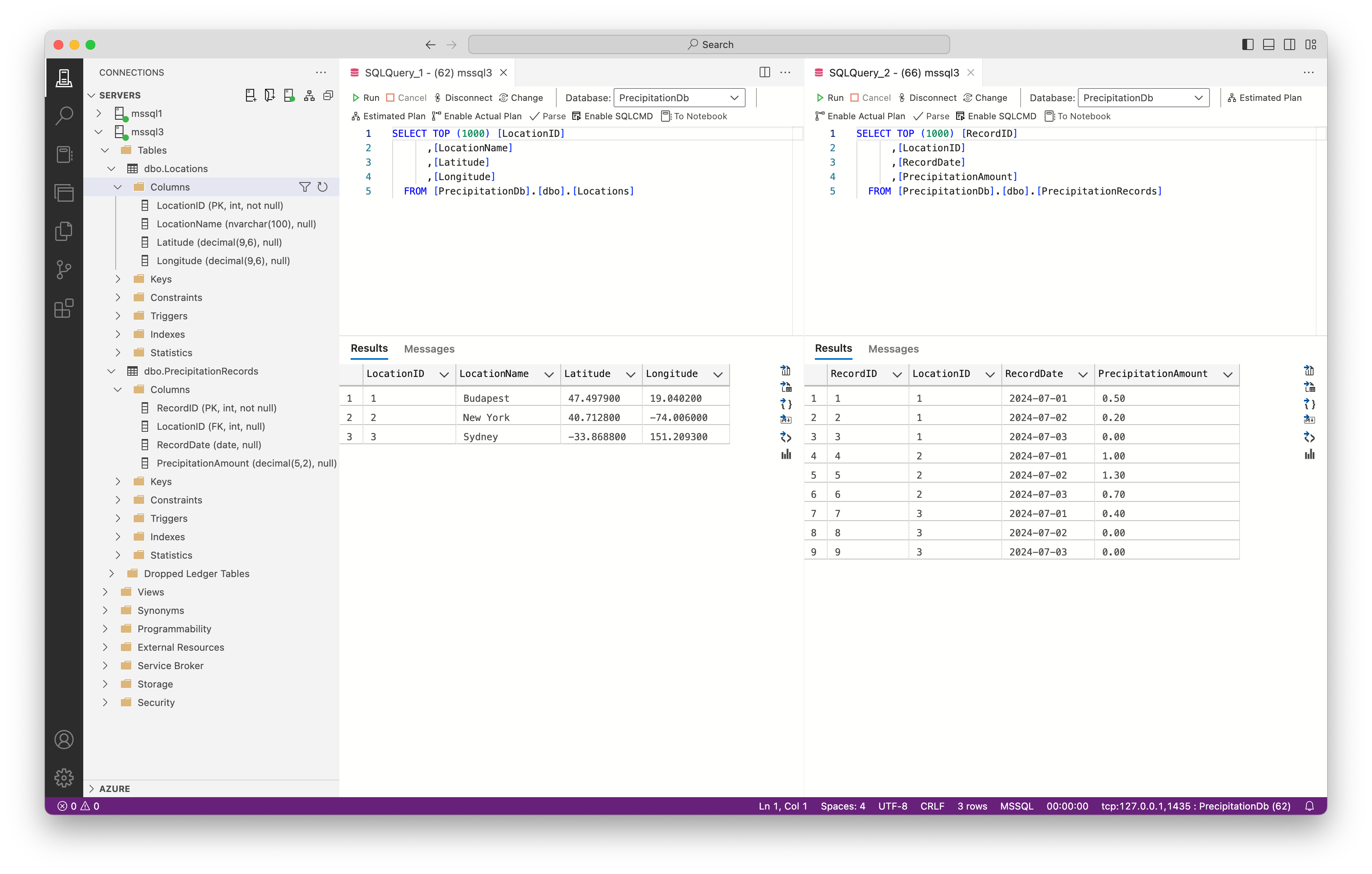Go back with the navigation arrow
The width and height of the screenshot is (1372, 874).
(x=431, y=44)
